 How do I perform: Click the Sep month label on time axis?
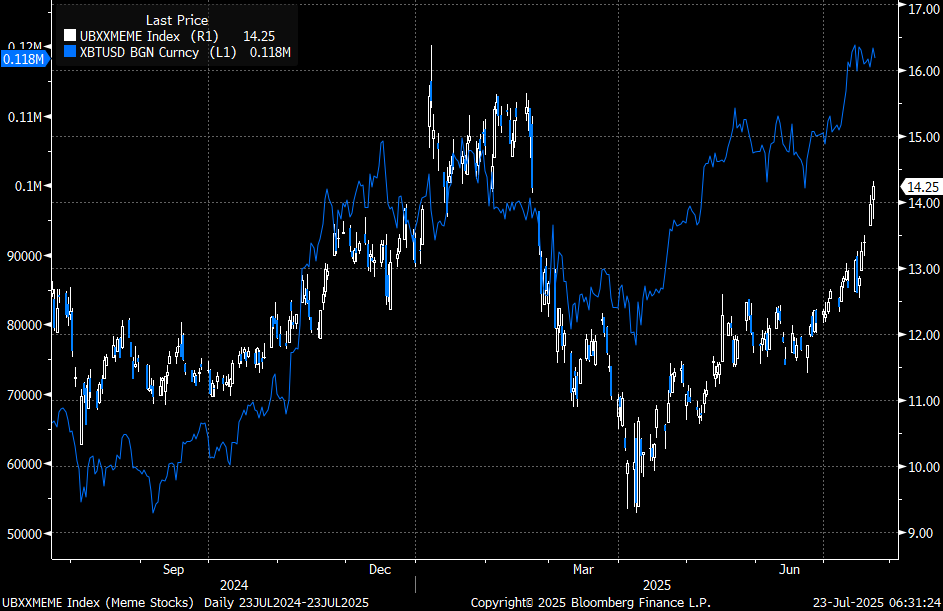point(173,570)
